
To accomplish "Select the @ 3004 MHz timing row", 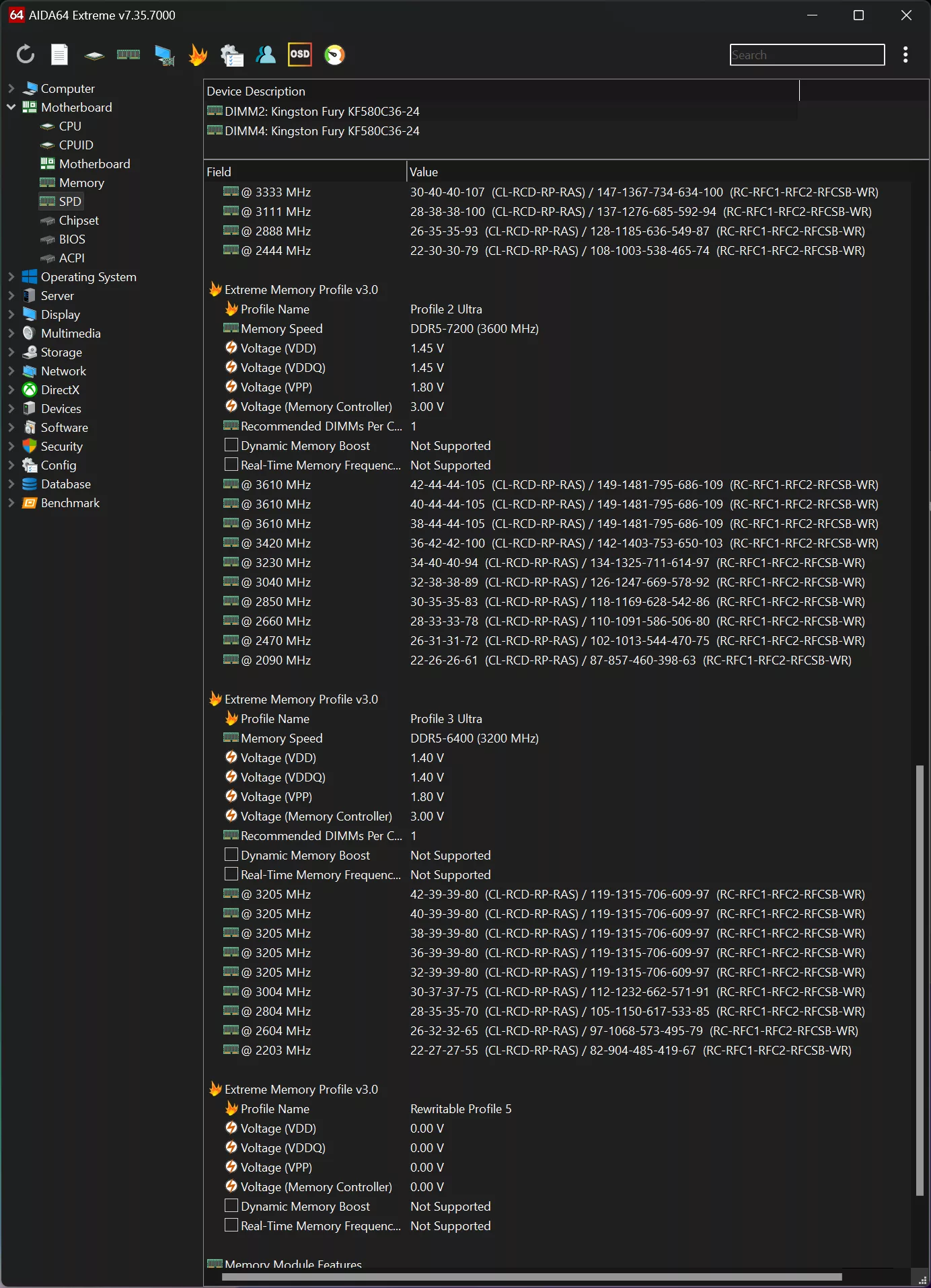I will 557,992.
